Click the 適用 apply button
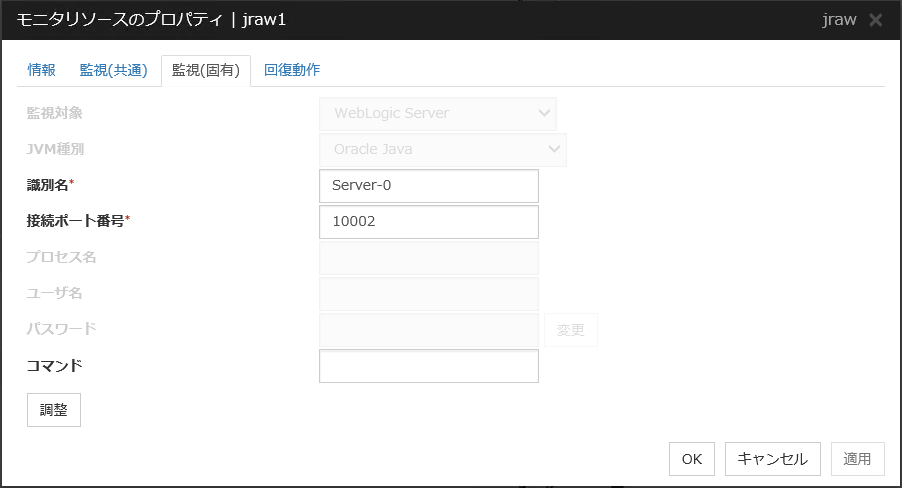The image size is (902, 488). click(857, 459)
